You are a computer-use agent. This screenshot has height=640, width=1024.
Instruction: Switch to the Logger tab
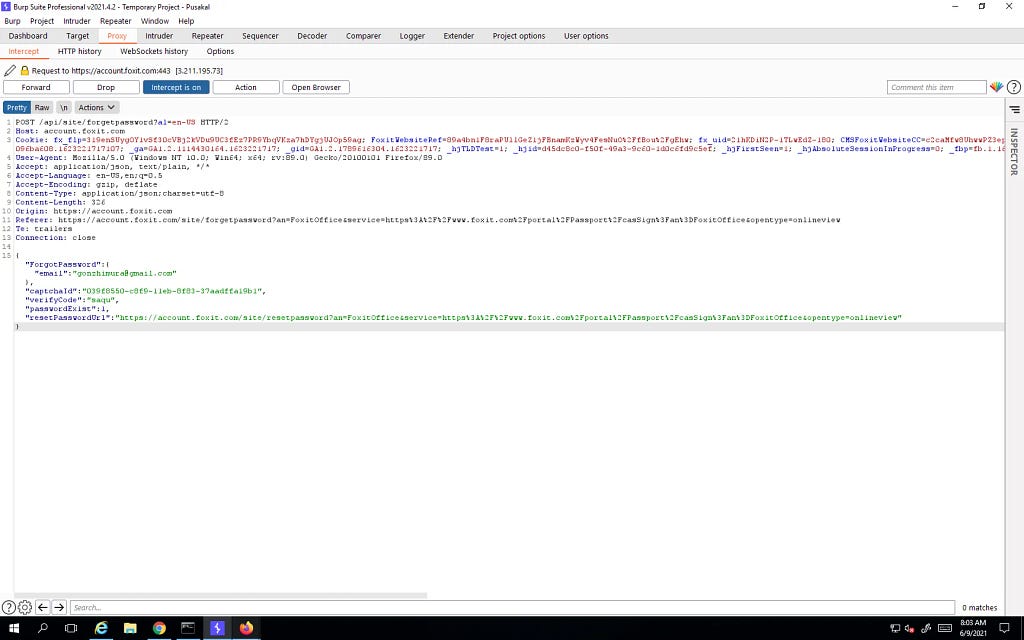(412, 36)
